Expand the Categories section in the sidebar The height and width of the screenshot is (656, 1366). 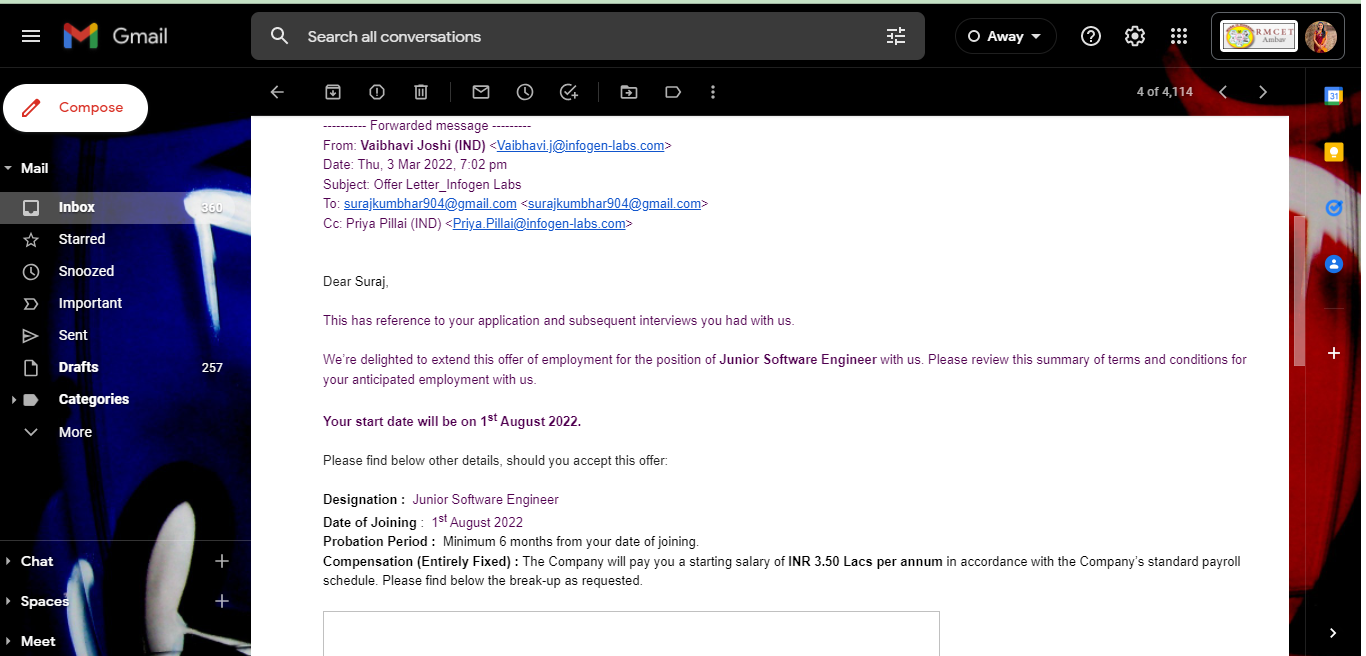(x=13, y=400)
